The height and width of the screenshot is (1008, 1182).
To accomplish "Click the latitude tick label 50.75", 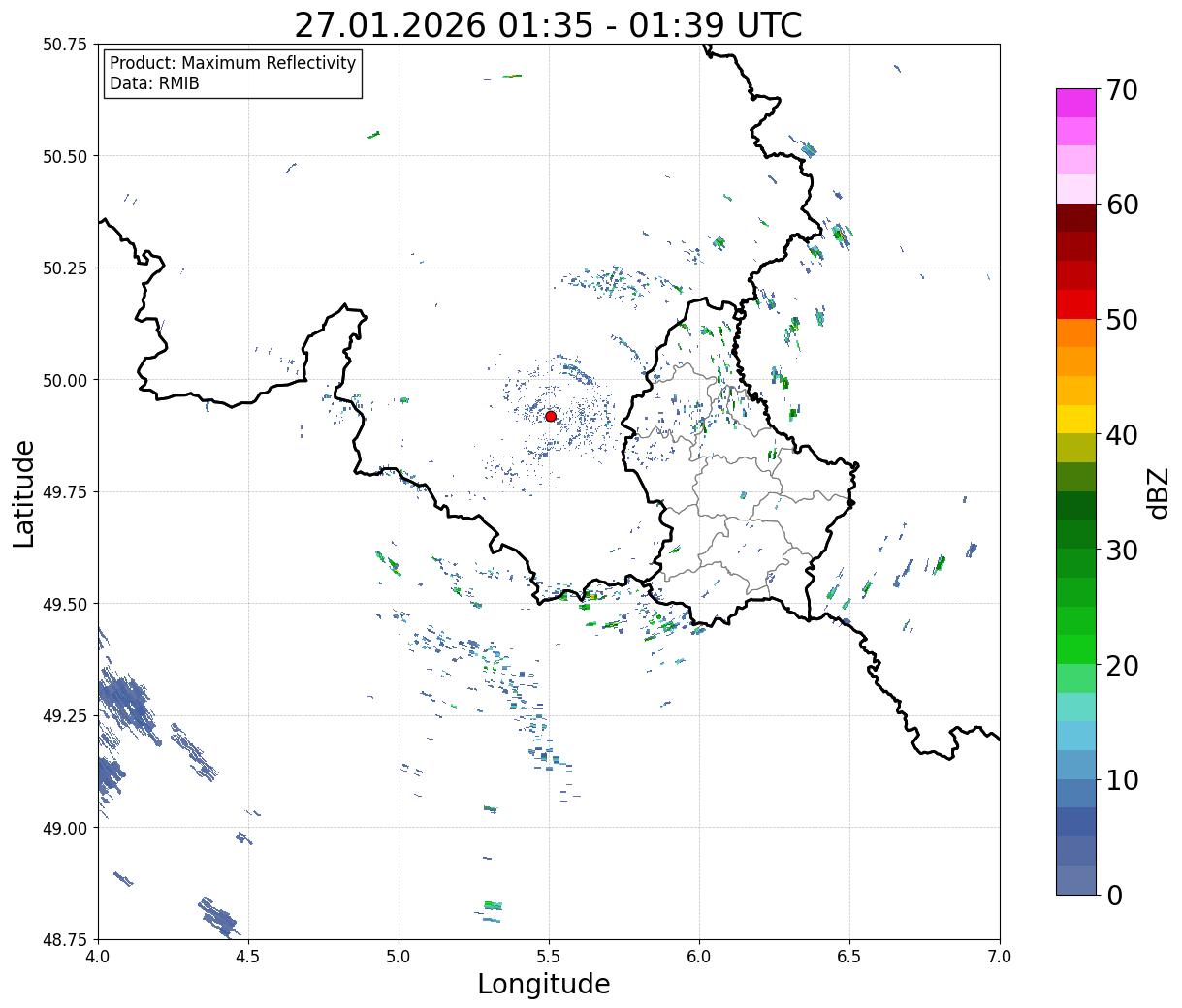I will click(64, 45).
